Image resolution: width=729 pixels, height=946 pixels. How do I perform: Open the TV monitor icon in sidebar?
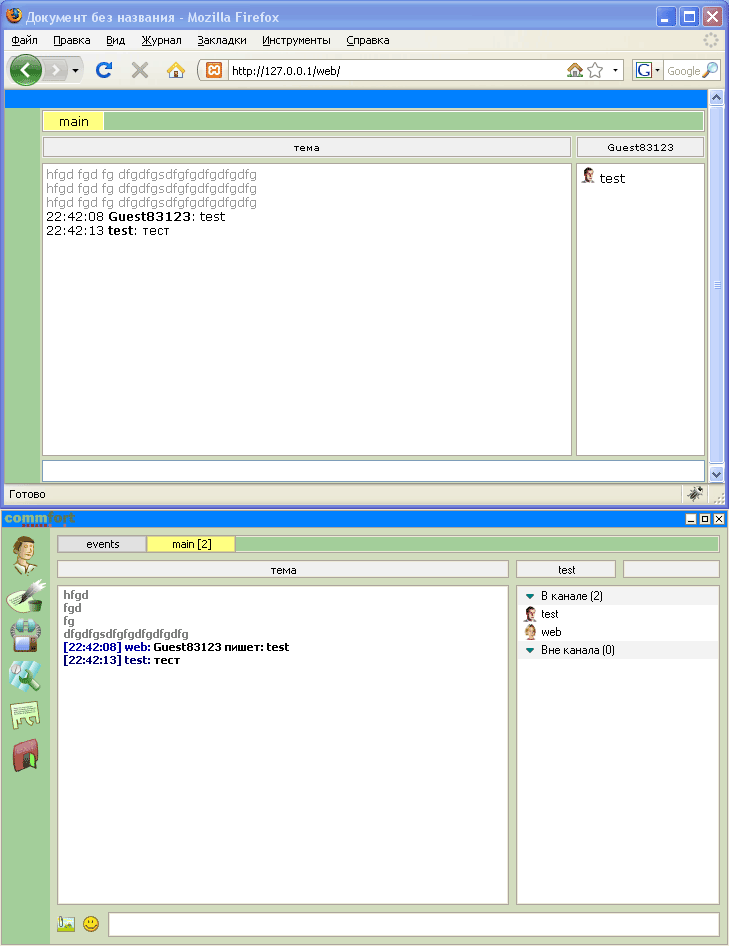tap(25, 636)
